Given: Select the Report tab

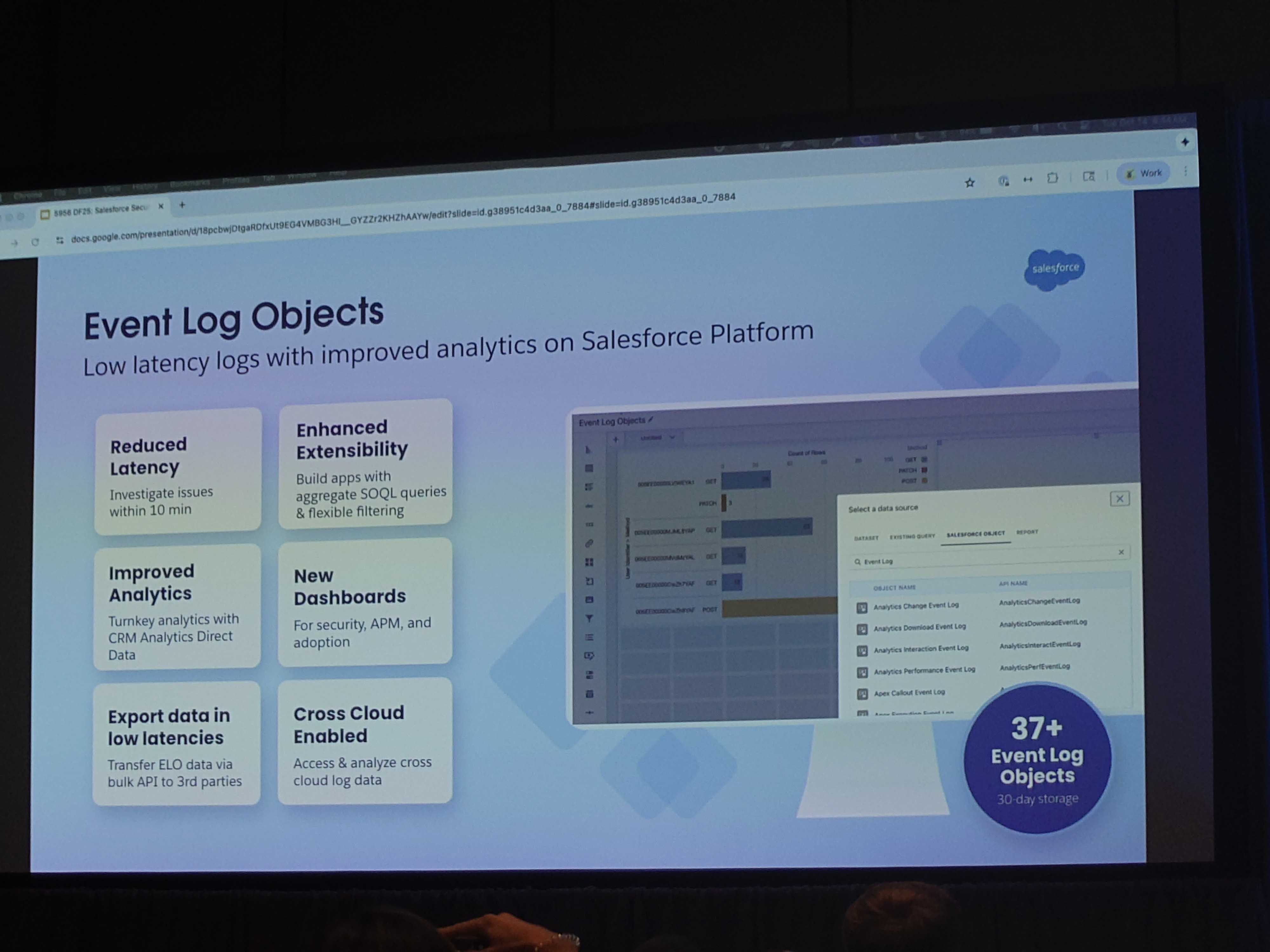Looking at the screenshot, I should (1027, 532).
